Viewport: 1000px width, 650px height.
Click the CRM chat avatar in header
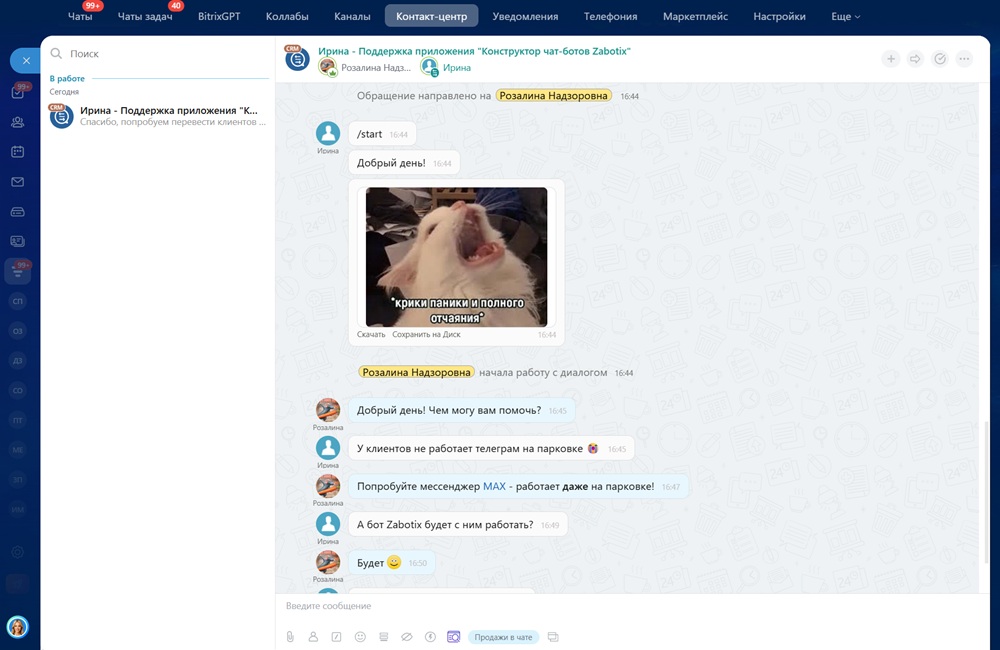tap(297, 59)
